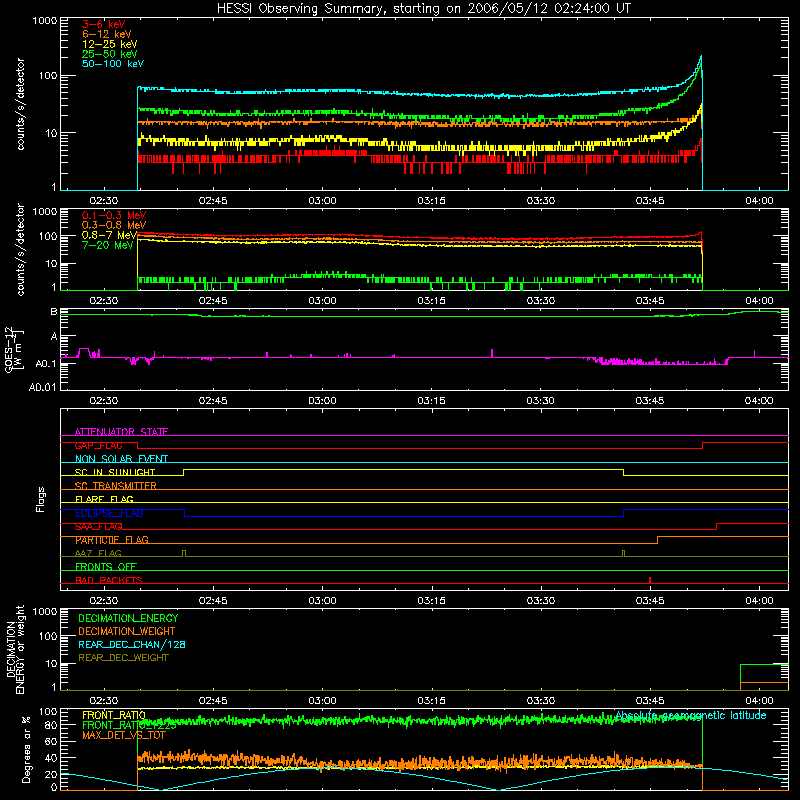Click the SC_TRANSMITTER flag label

coord(116,486)
